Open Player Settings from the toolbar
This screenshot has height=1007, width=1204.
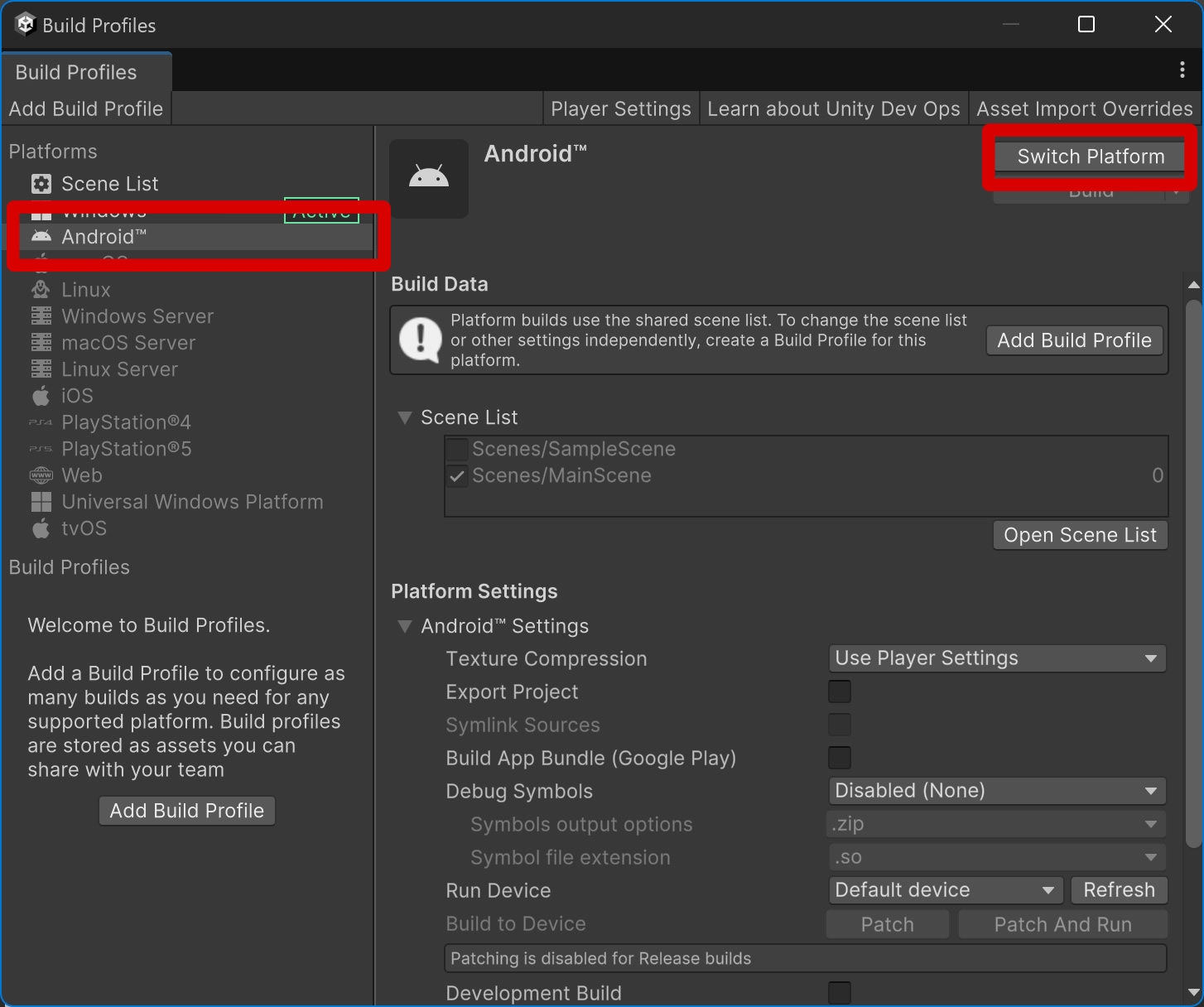tap(621, 108)
